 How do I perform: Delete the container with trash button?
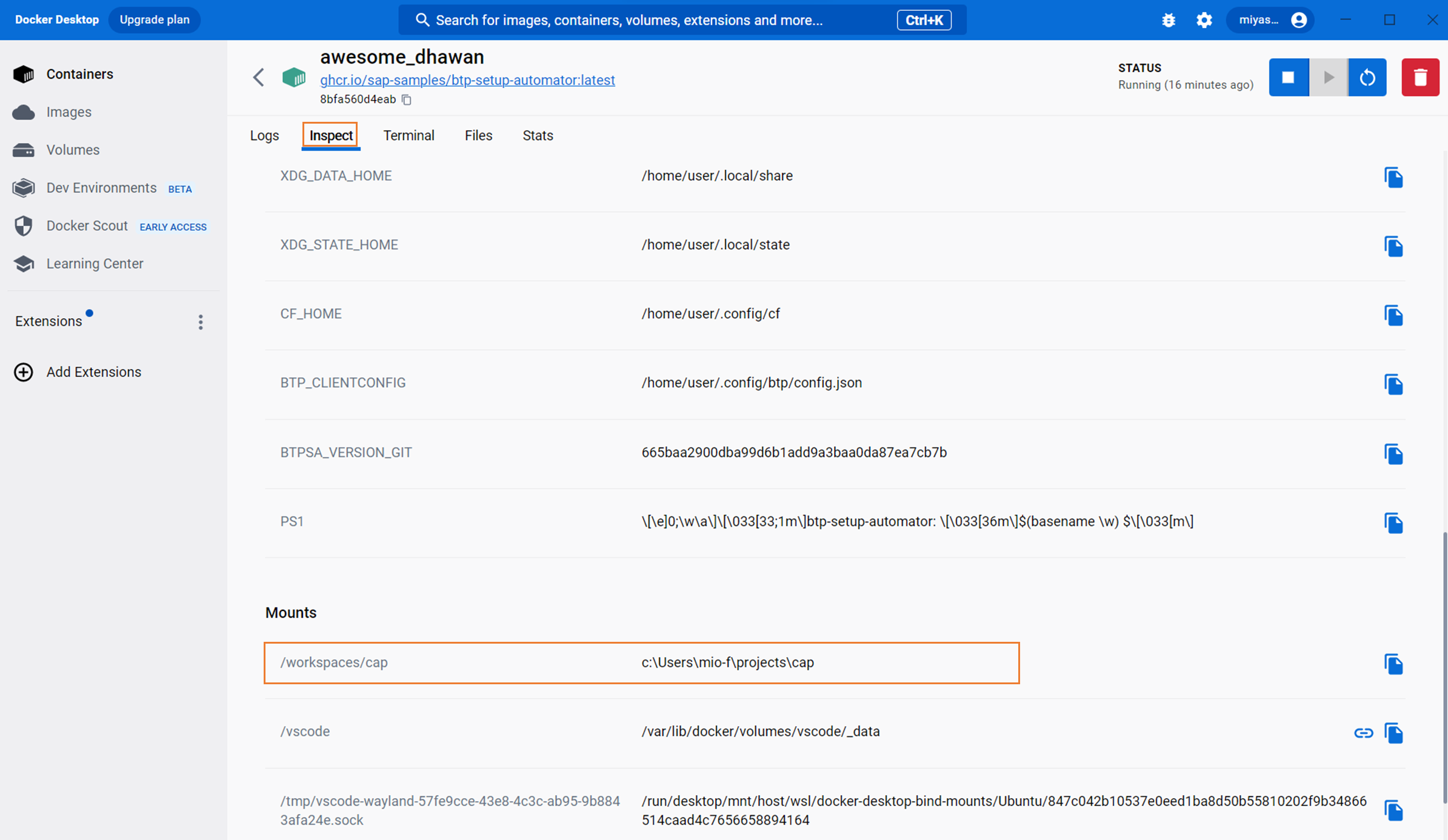click(1420, 78)
